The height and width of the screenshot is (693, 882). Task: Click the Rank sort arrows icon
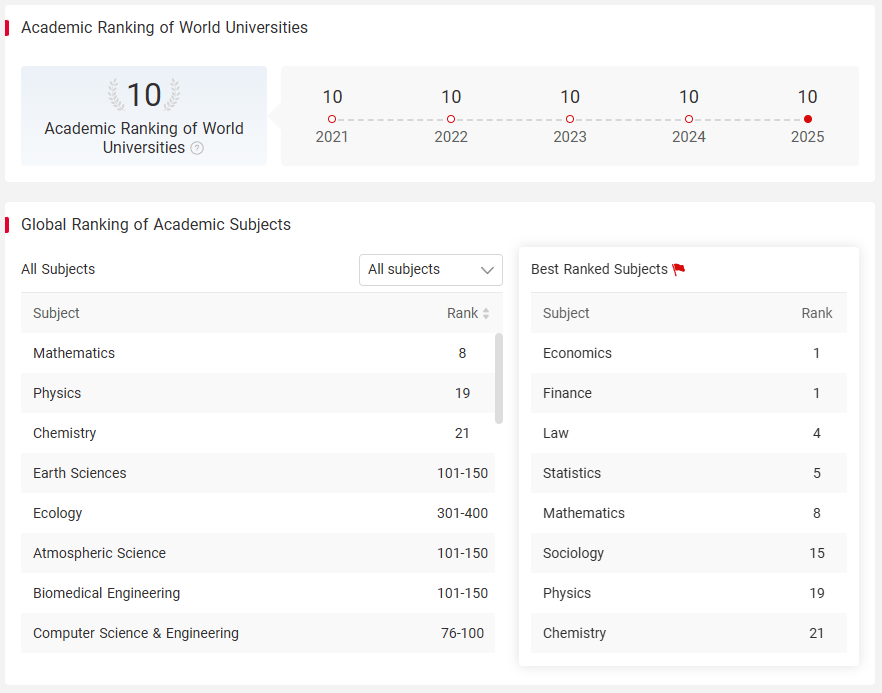(x=486, y=313)
